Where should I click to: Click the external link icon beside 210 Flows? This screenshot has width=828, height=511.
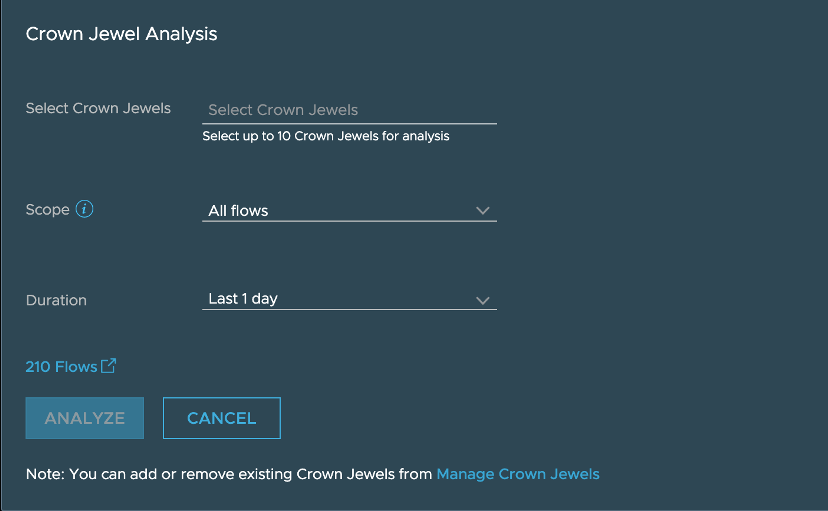coord(109,366)
